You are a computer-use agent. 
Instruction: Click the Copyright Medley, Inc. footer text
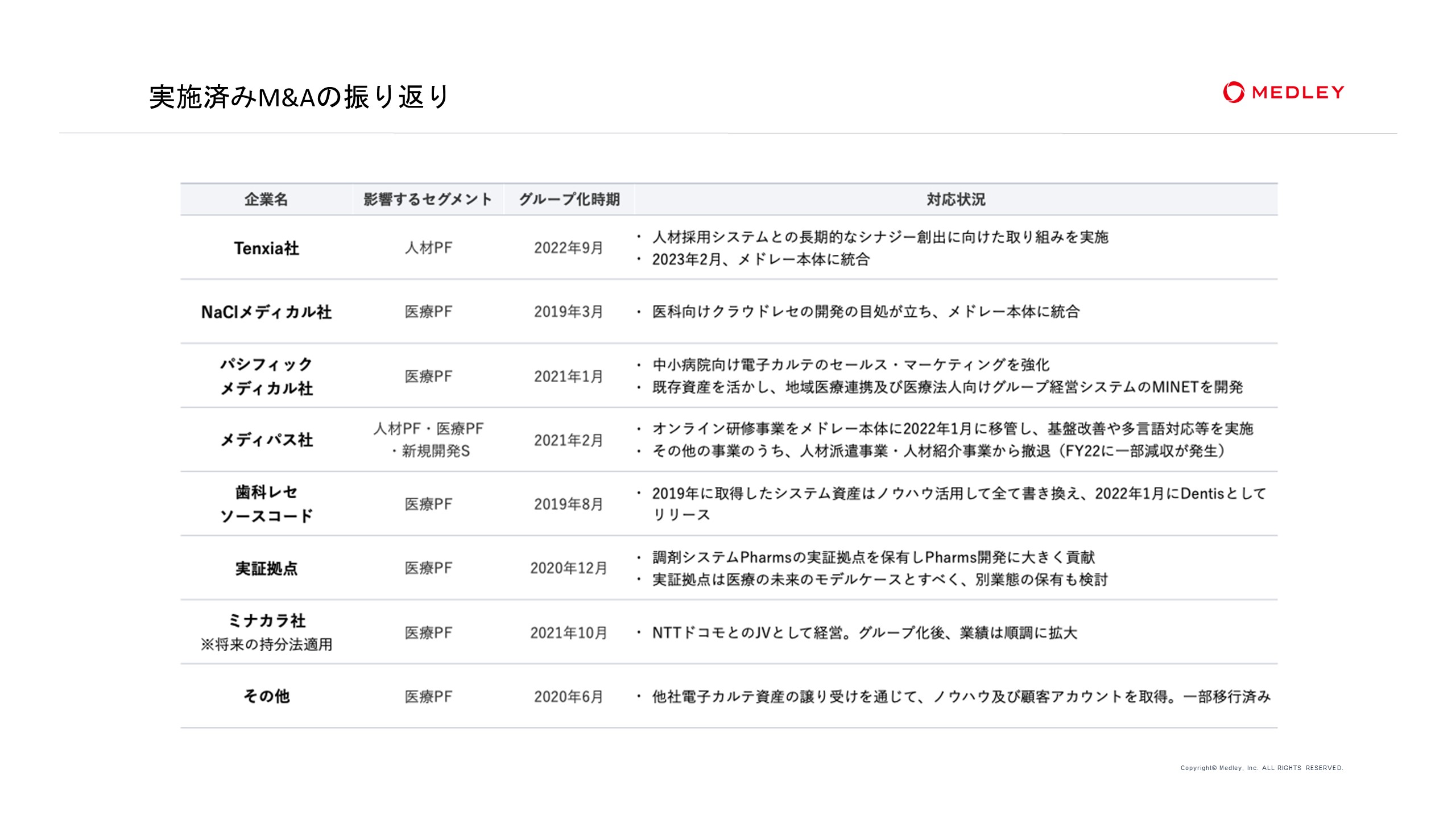click(1261, 768)
